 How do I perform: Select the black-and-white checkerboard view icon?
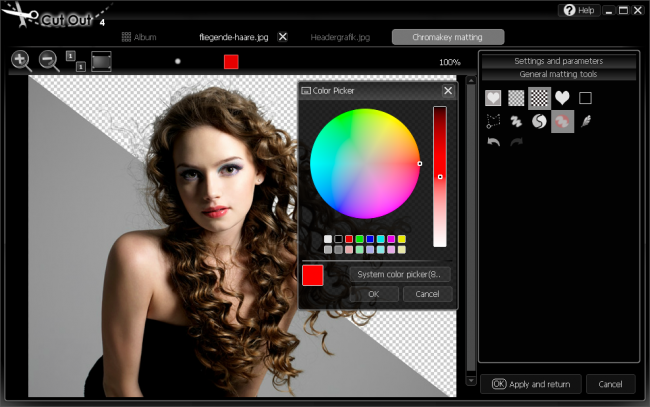click(539, 98)
